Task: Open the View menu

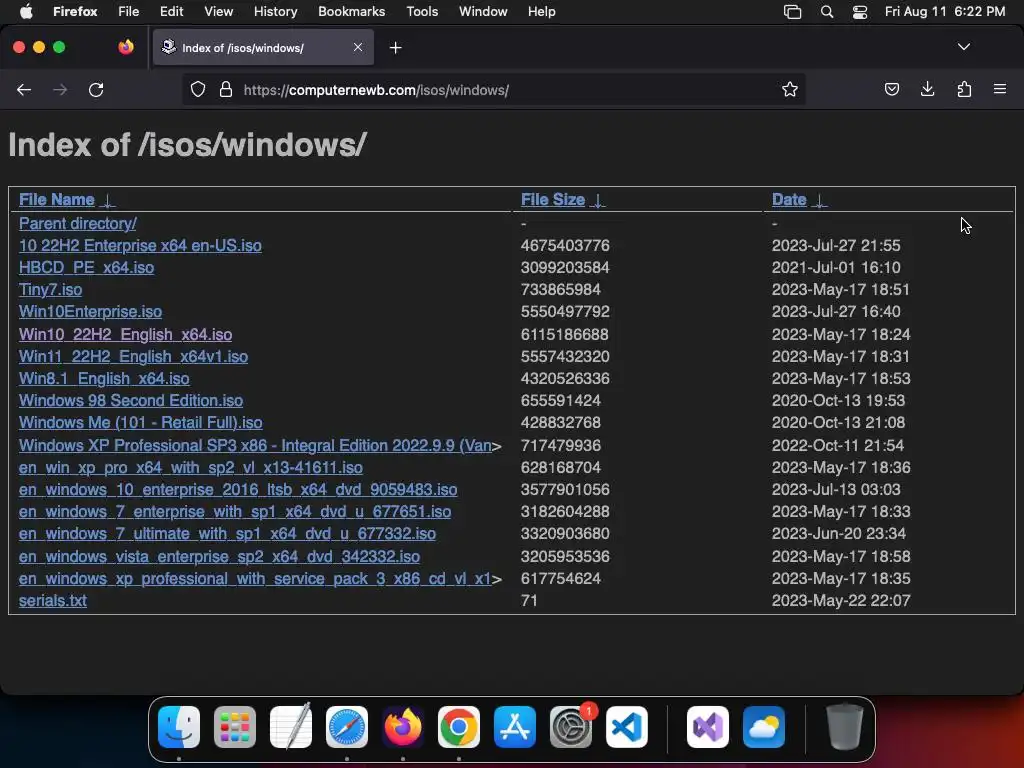Action: pos(218,12)
